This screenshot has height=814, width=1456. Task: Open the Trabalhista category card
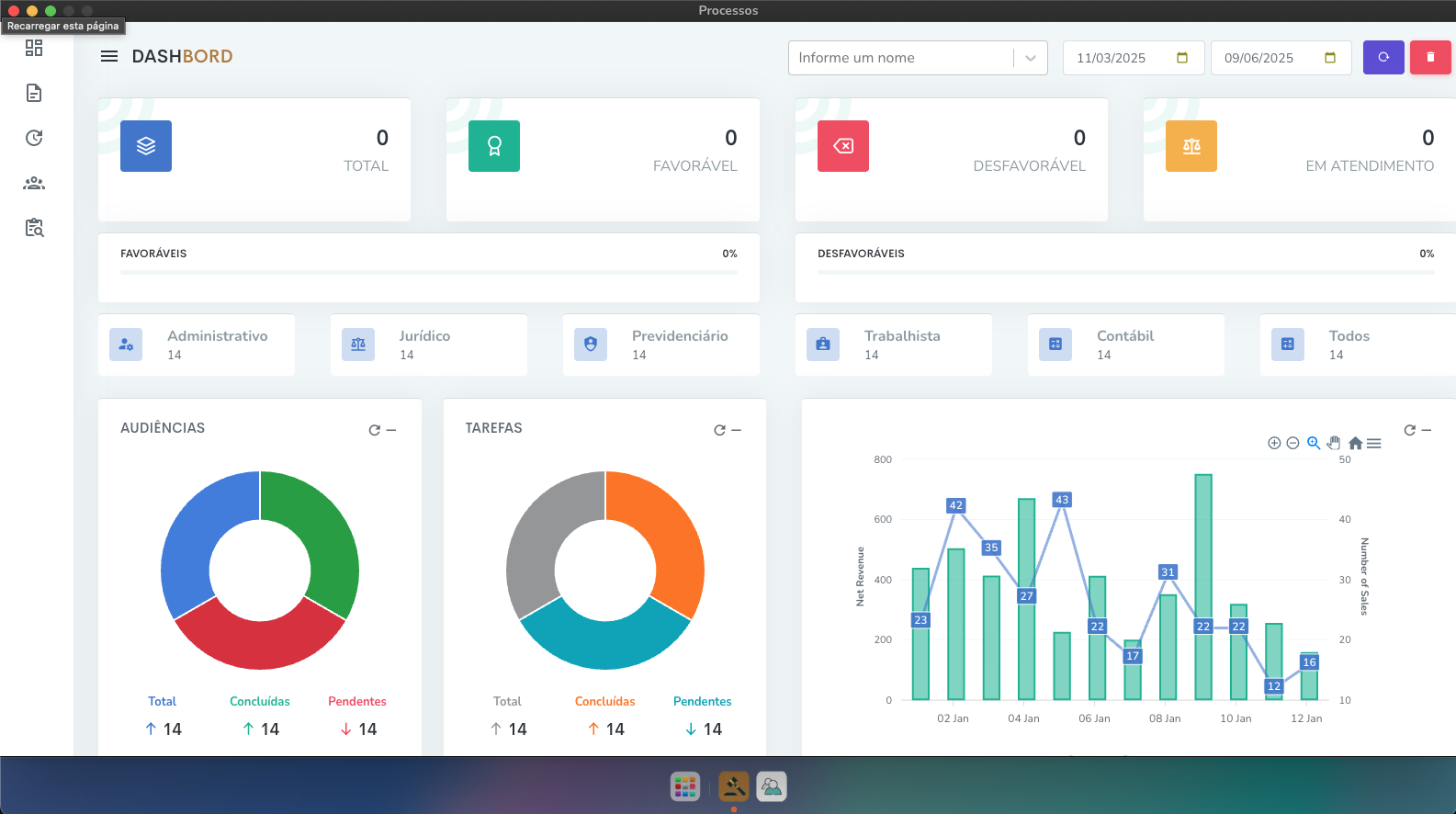[894, 345]
